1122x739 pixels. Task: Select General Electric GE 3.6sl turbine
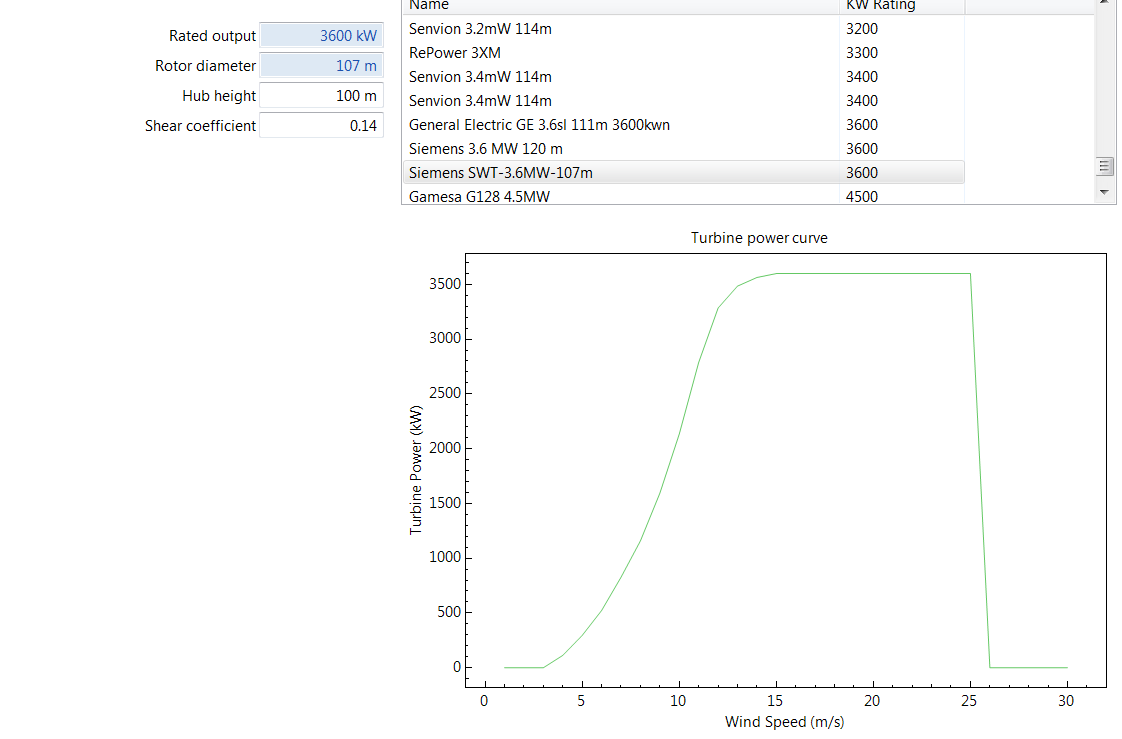[x=539, y=125]
